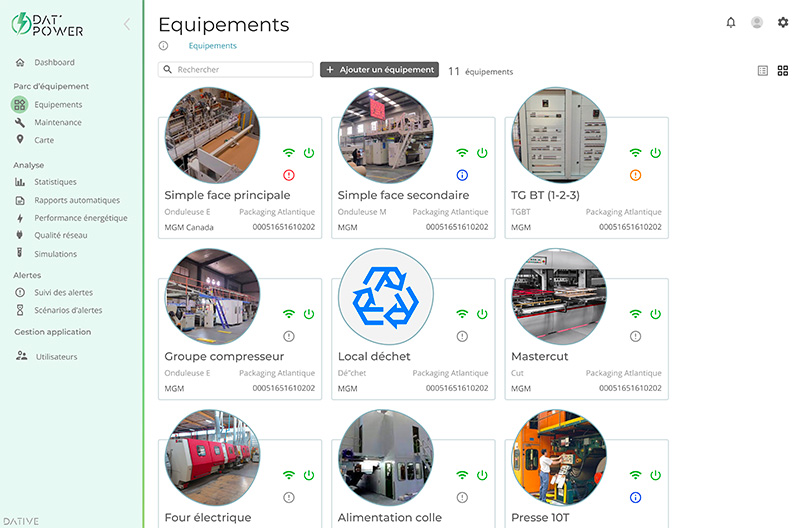The image size is (800, 528).
Task: Click power icon on Groupe compresseur
Action: pyautogui.click(x=309, y=314)
